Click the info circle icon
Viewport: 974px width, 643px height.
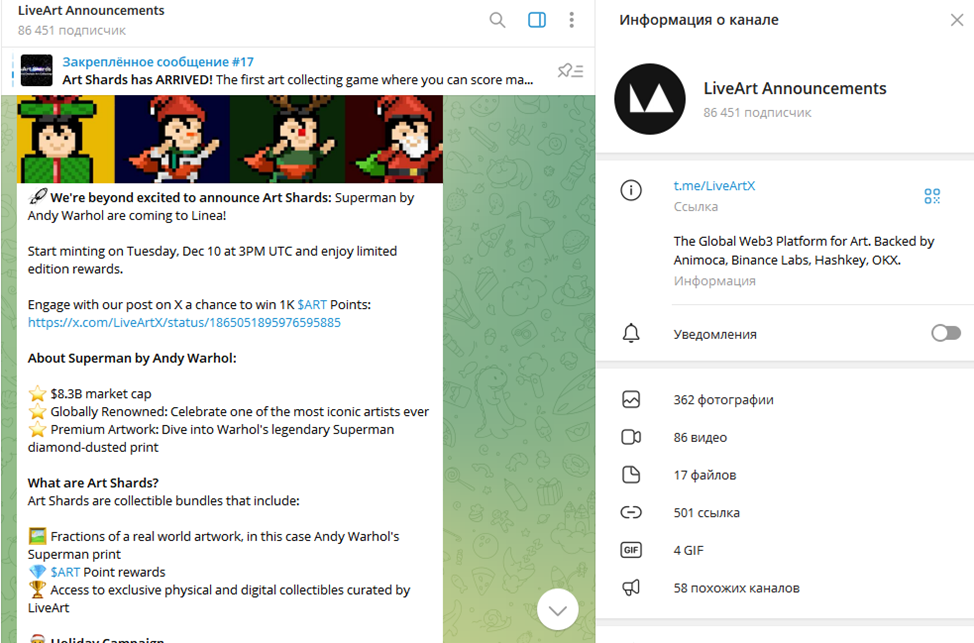[631, 190]
